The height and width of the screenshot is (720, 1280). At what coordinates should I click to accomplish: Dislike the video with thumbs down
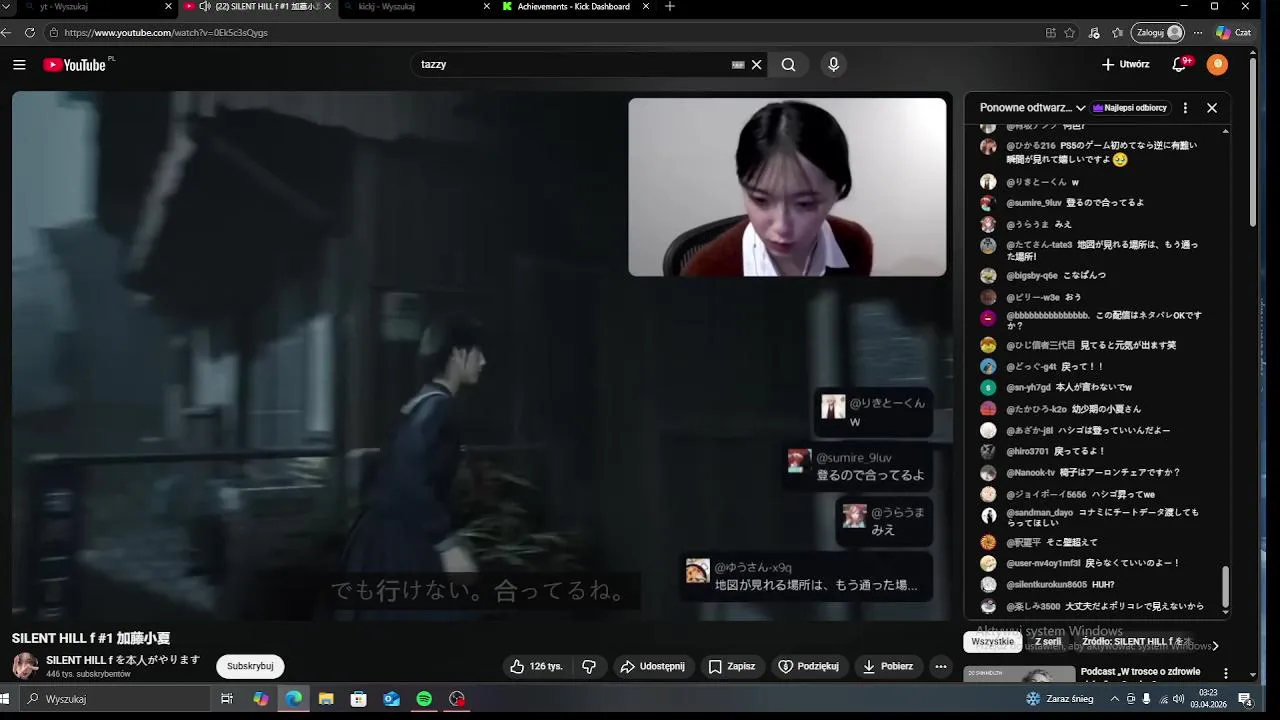coord(589,667)
